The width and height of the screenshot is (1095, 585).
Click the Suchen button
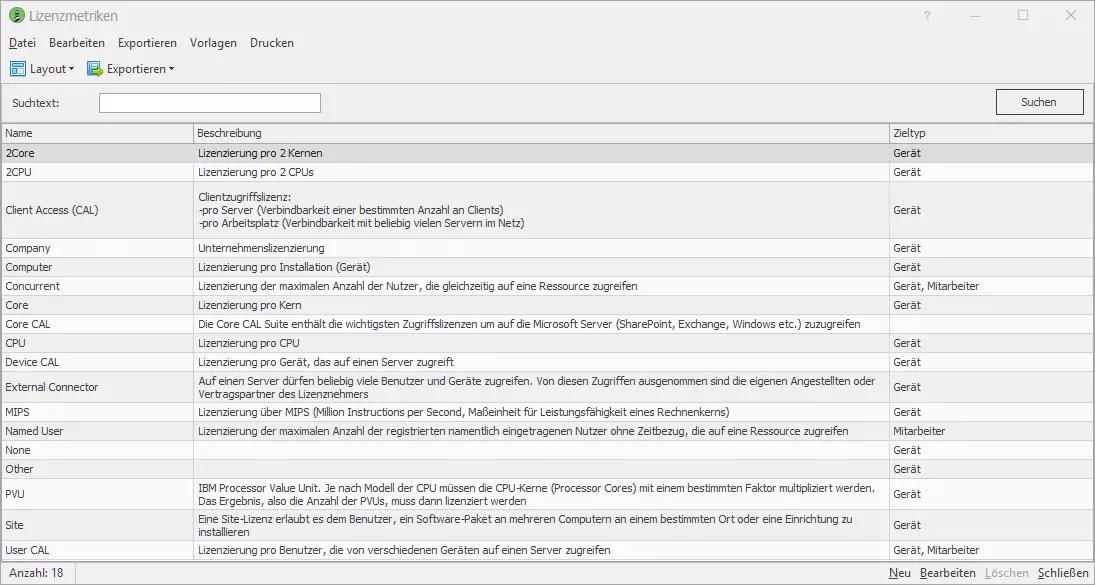(1039, 102)
